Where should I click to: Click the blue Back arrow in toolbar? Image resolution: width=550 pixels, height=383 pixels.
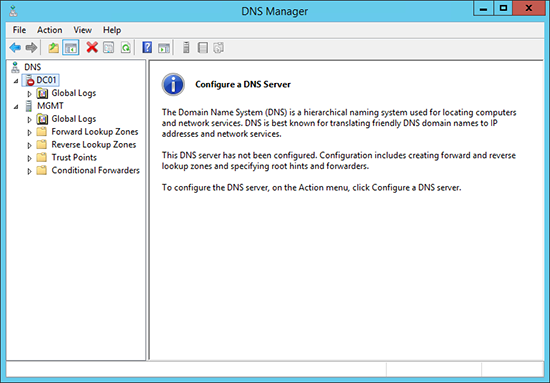coord(15,47)
